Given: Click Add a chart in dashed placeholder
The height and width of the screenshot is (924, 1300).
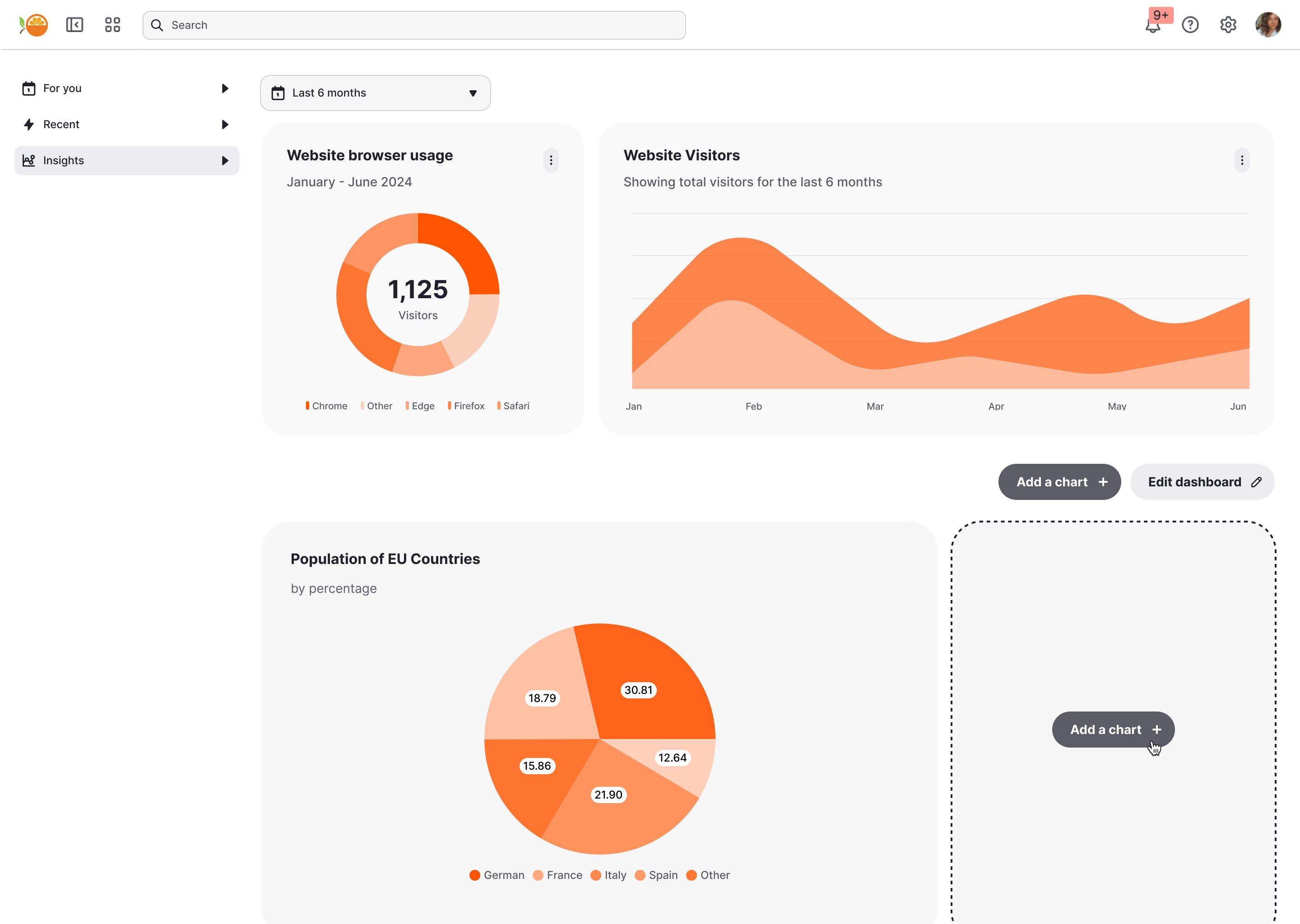Looking at the screenshot, I should coord(1113,730).
